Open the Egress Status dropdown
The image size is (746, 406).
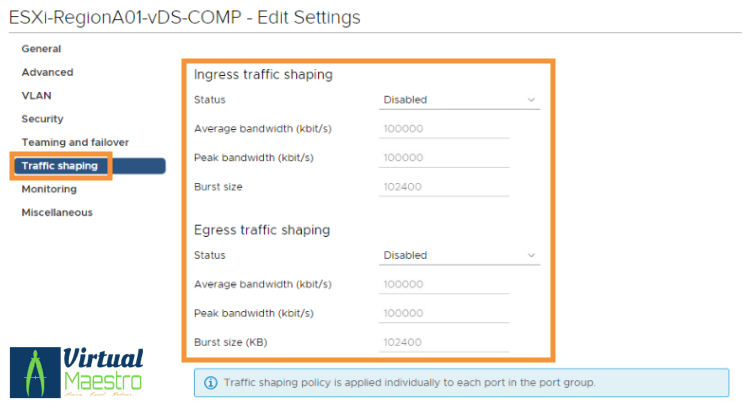(458, 256)
